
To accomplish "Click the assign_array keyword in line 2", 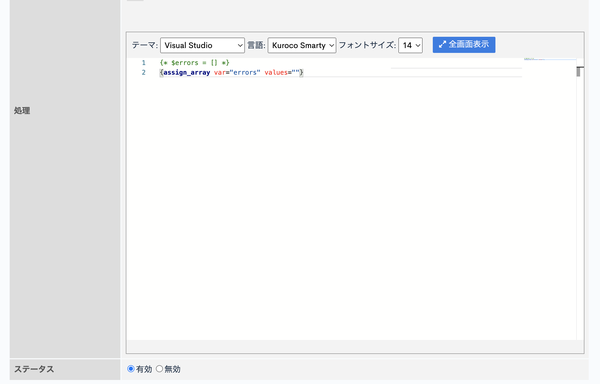I will pos(187,72).
